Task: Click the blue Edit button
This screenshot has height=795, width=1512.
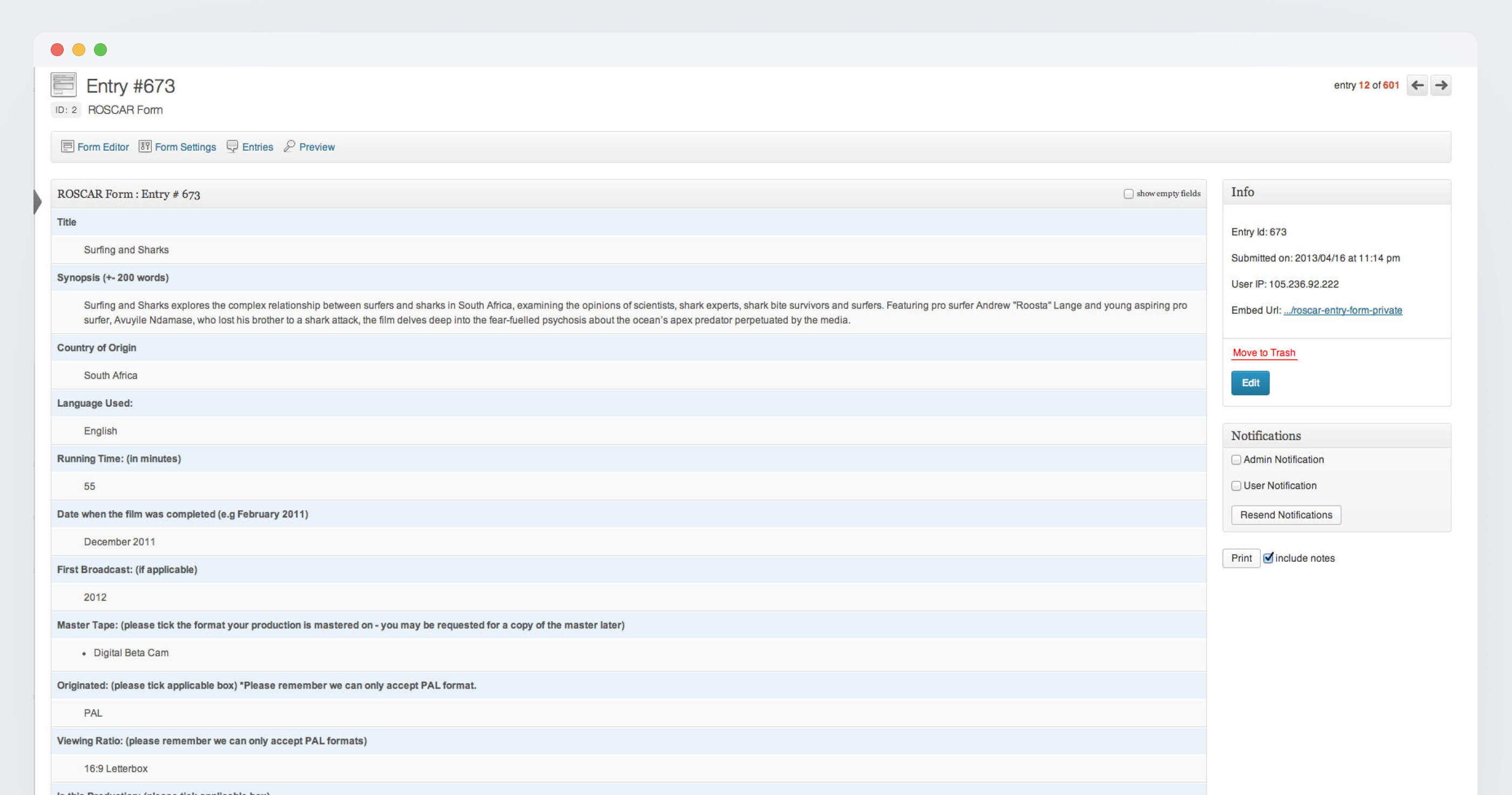Action: coord(1250,383)
